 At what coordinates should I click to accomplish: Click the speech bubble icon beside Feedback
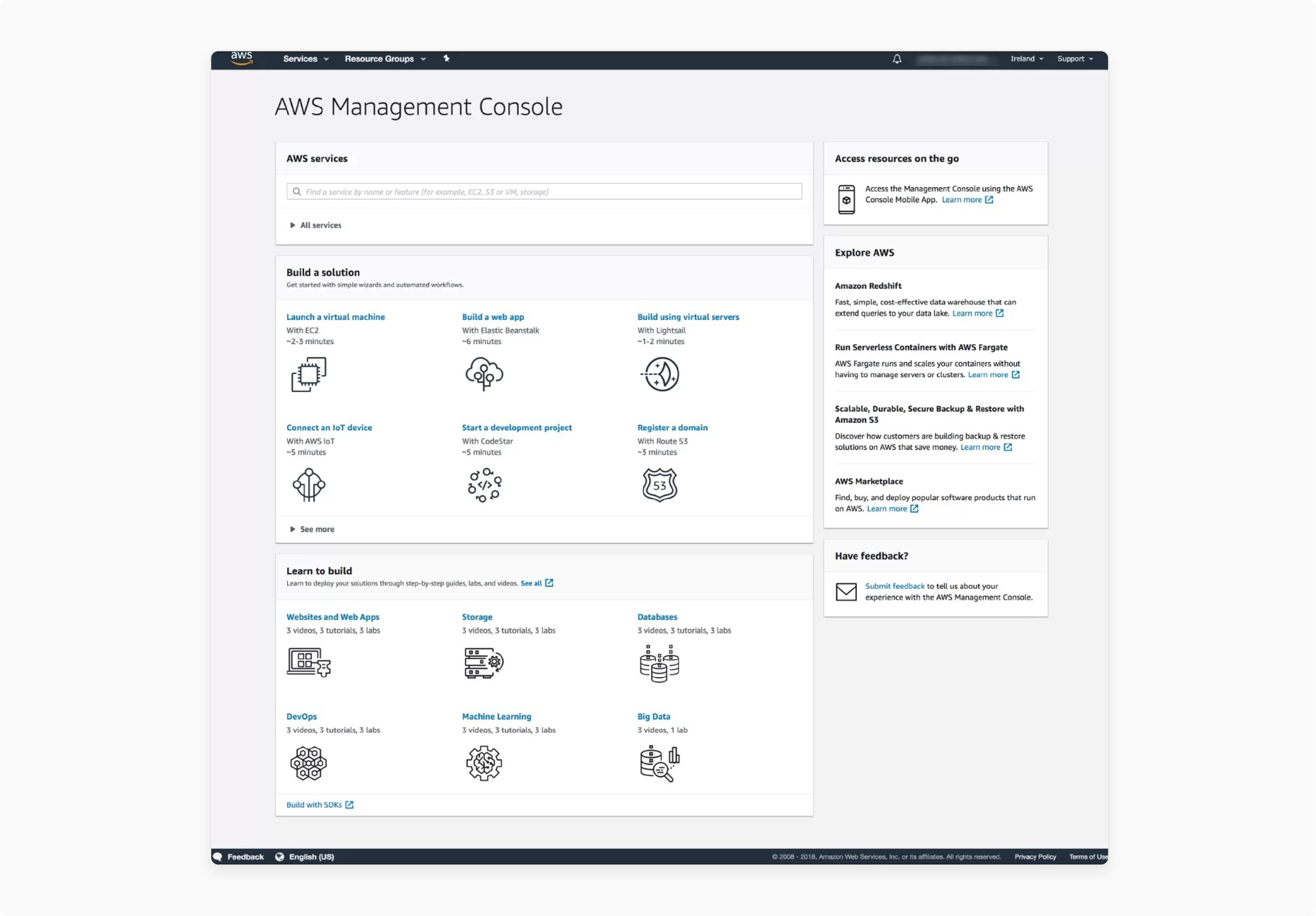click(217, 857)
